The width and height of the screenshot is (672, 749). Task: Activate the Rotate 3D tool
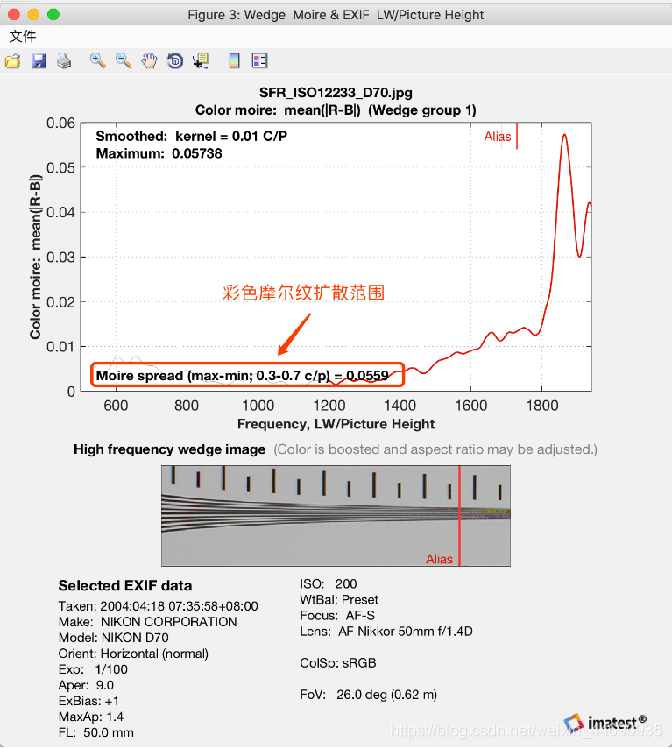pos(175,61)
